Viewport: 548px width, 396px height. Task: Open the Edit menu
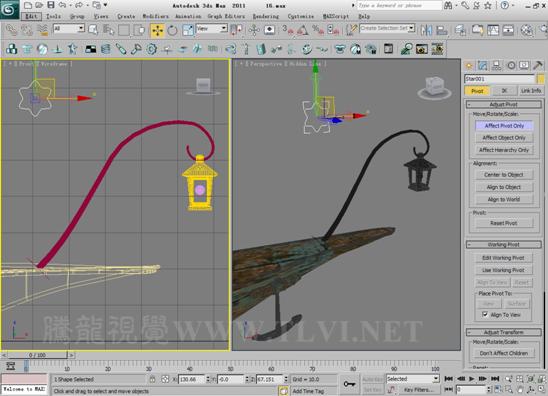(x=31, y=16)
